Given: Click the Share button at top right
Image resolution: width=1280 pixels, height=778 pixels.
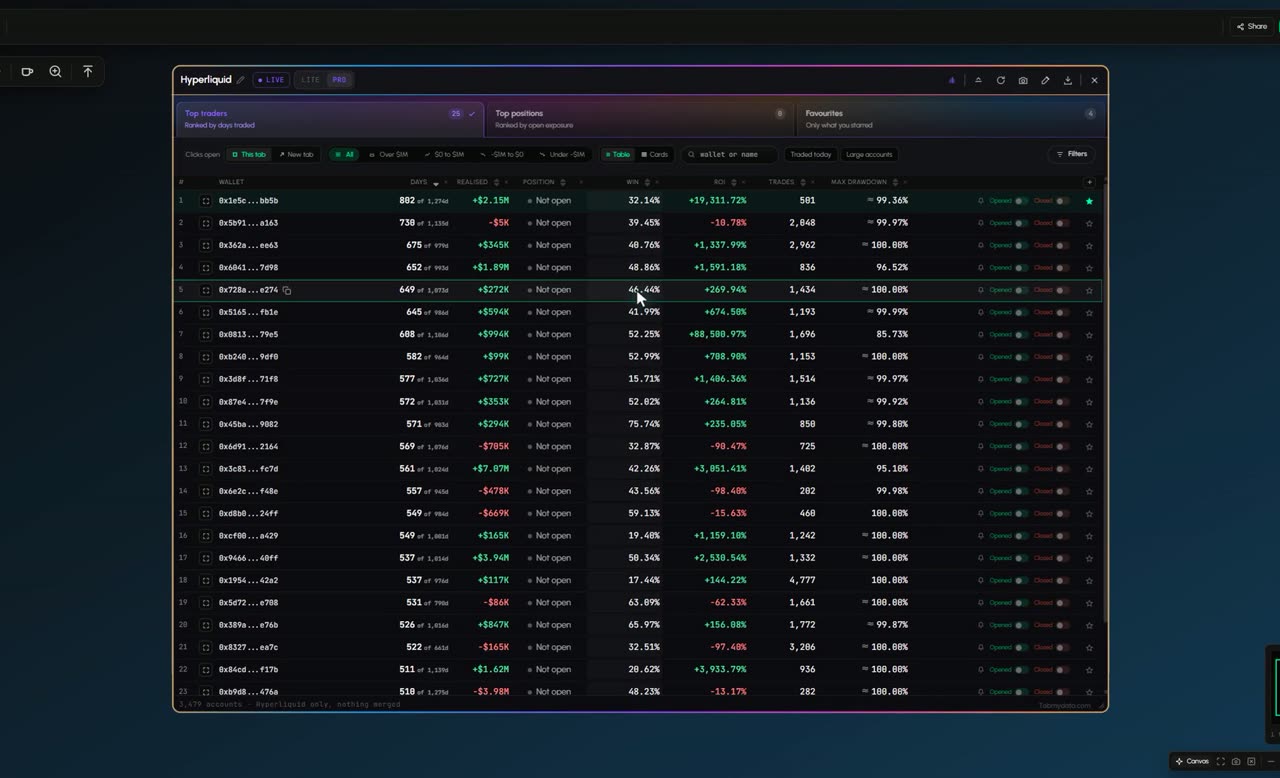Looking at the screenshot, I should point(1252,27).
